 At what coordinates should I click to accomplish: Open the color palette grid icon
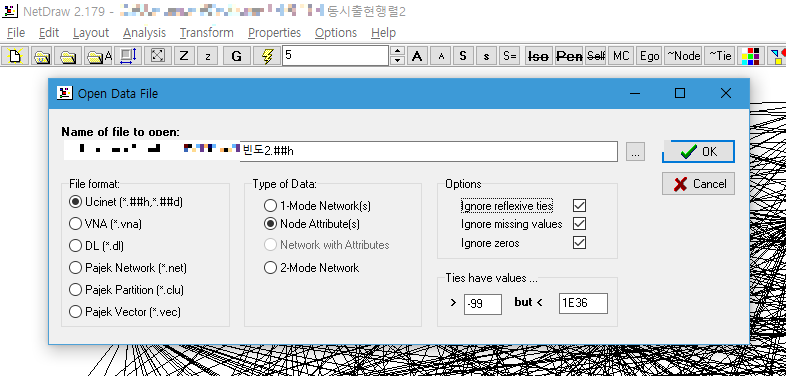click(x=750, y=56)
